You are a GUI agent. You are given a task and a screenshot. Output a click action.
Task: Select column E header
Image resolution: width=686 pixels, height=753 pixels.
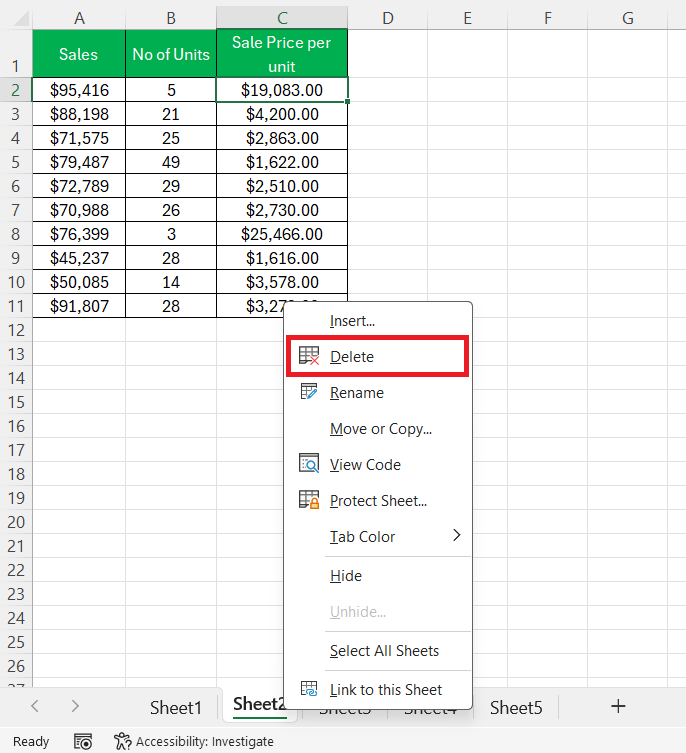click(467, 18)
